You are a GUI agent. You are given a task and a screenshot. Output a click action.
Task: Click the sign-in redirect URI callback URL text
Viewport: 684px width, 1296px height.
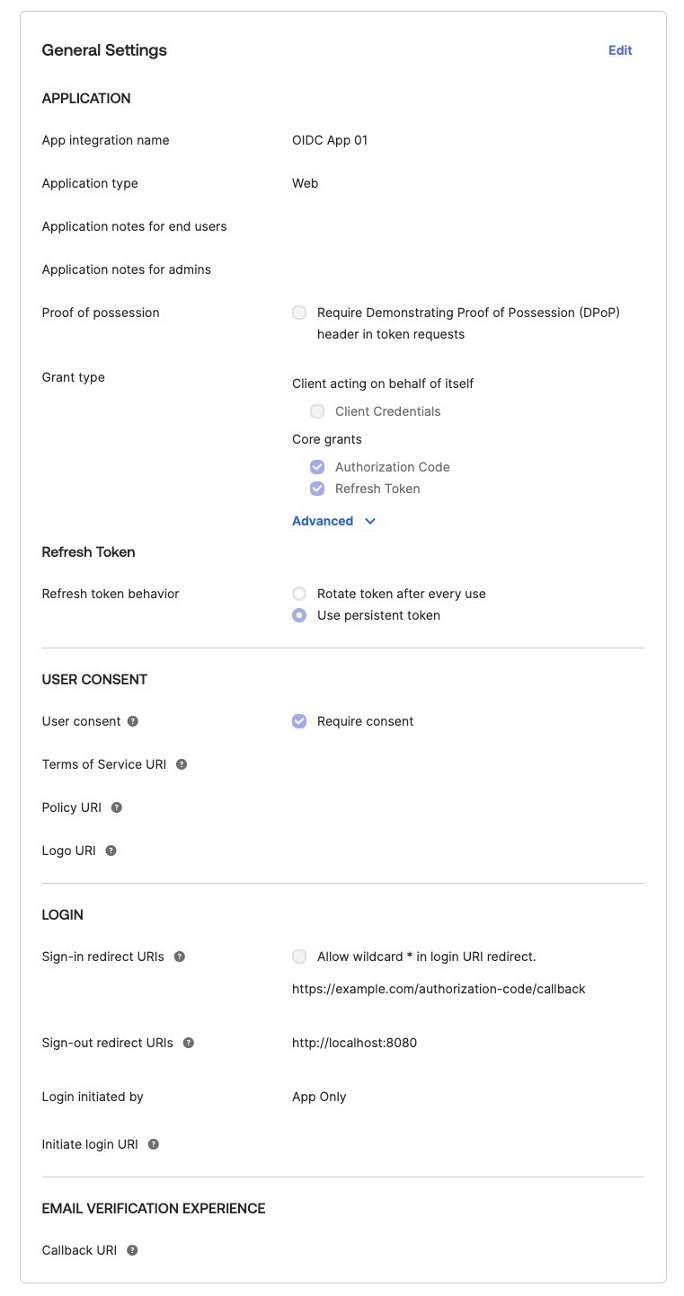point(438,989)
